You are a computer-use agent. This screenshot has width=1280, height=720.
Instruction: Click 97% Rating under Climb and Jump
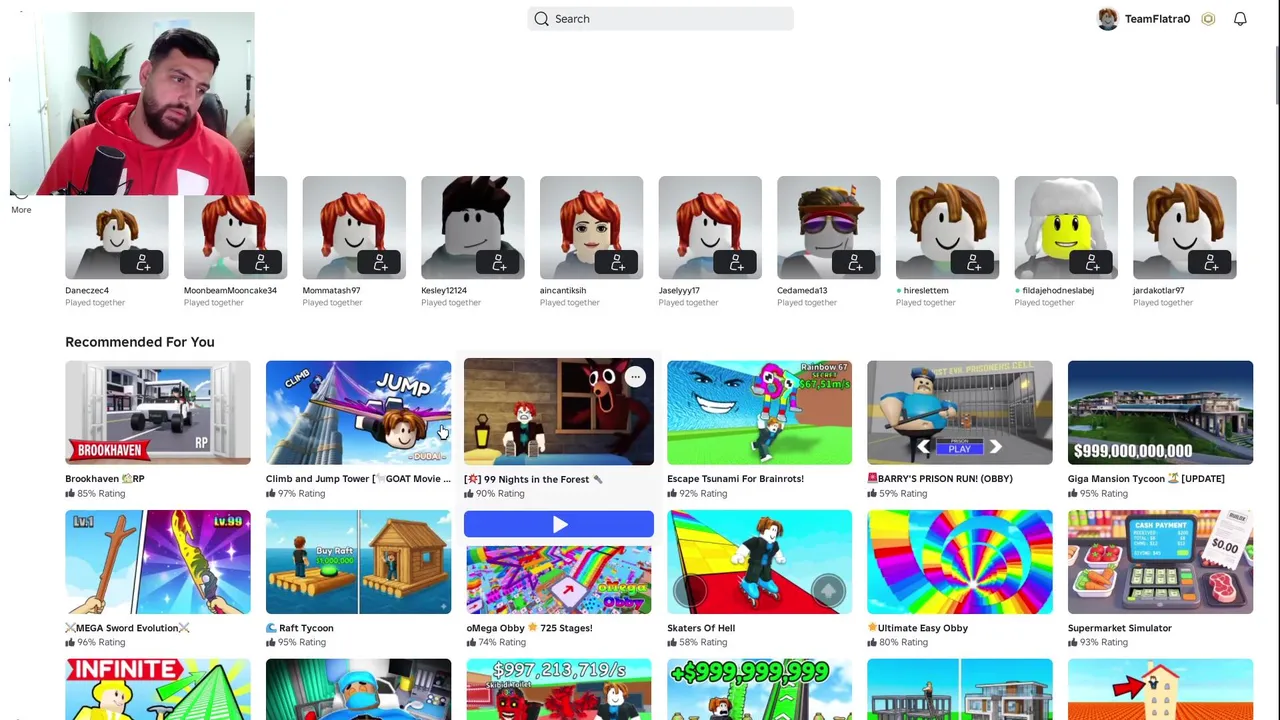[295, 493]
